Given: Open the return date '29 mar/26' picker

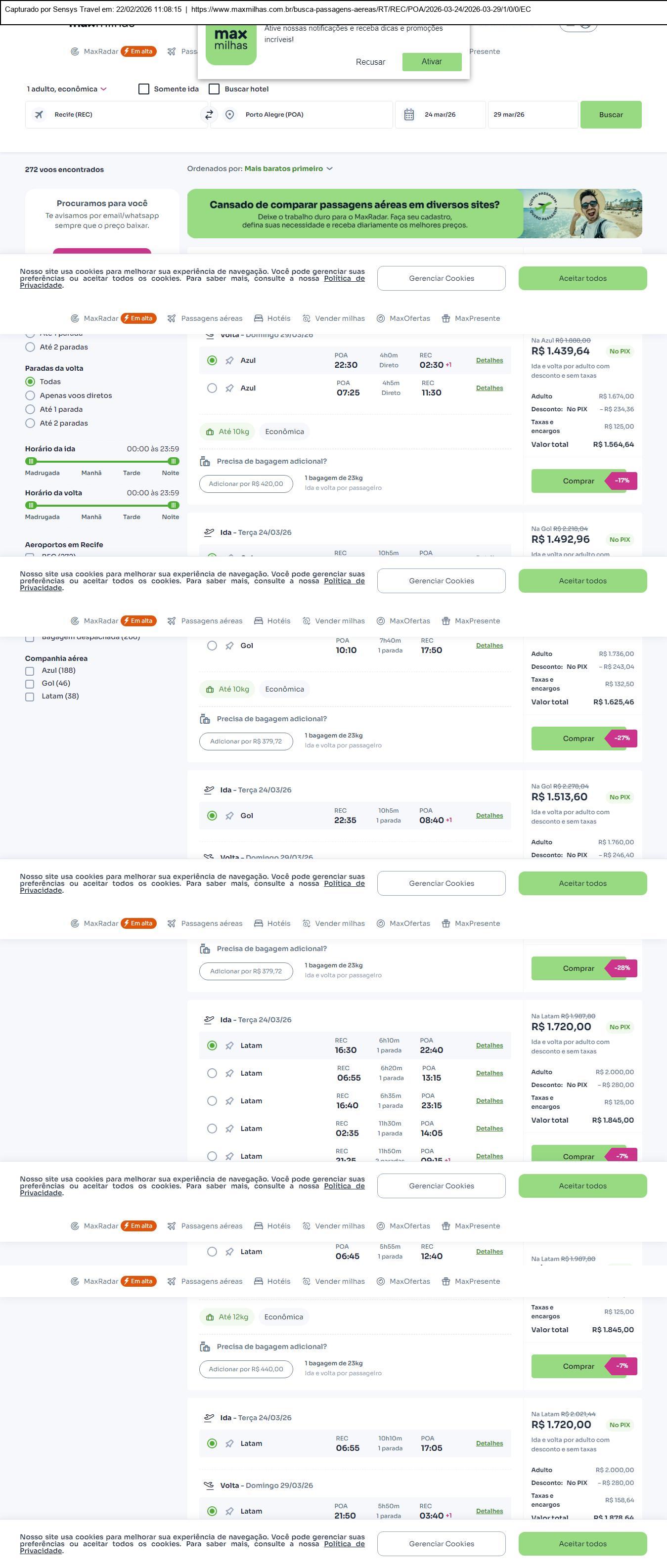Looking at the screenshot, I should coord(532,114).
